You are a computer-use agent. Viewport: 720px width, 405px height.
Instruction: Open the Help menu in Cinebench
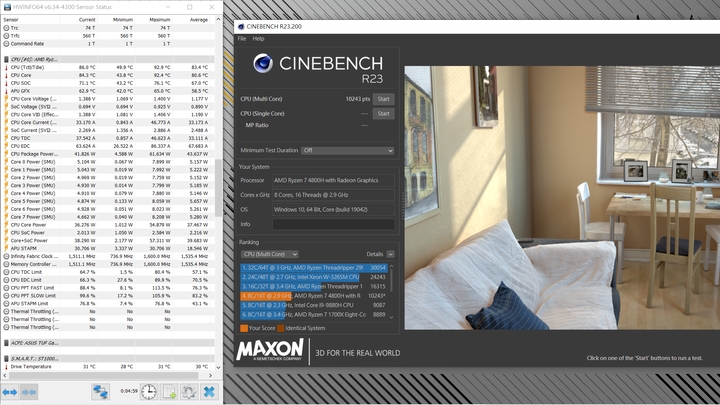[259, 39]
